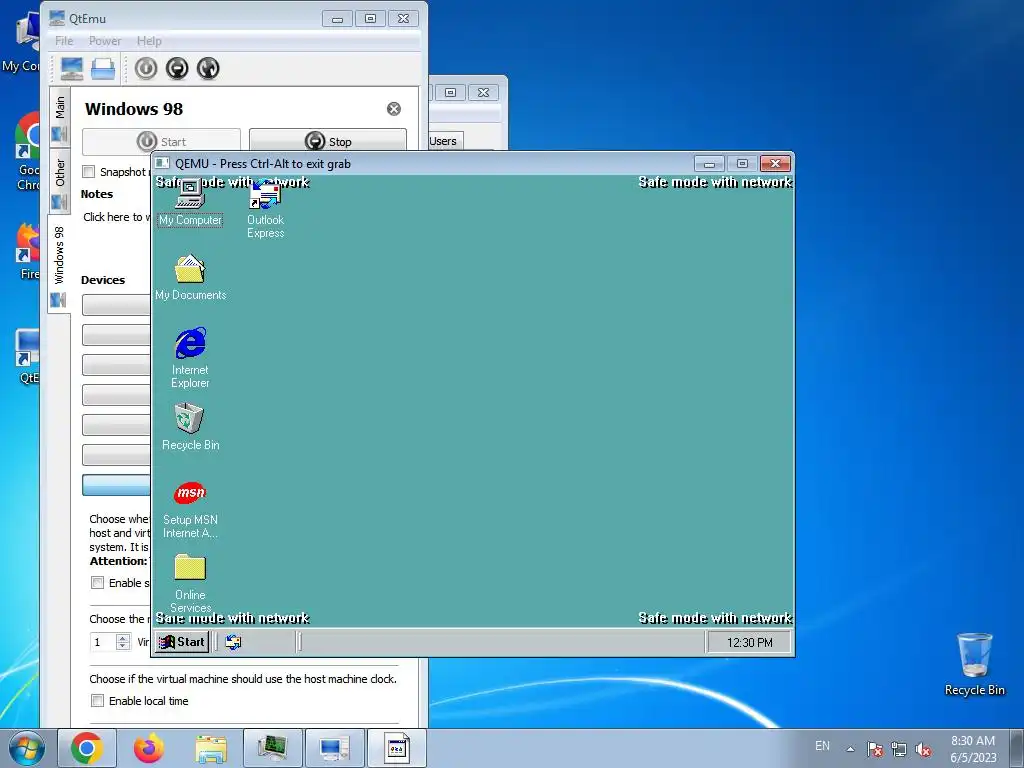This screenshot has height=768, width=1024.
Task: Select Outlook Express icon in QEMU window
Action: click(266, 210)
